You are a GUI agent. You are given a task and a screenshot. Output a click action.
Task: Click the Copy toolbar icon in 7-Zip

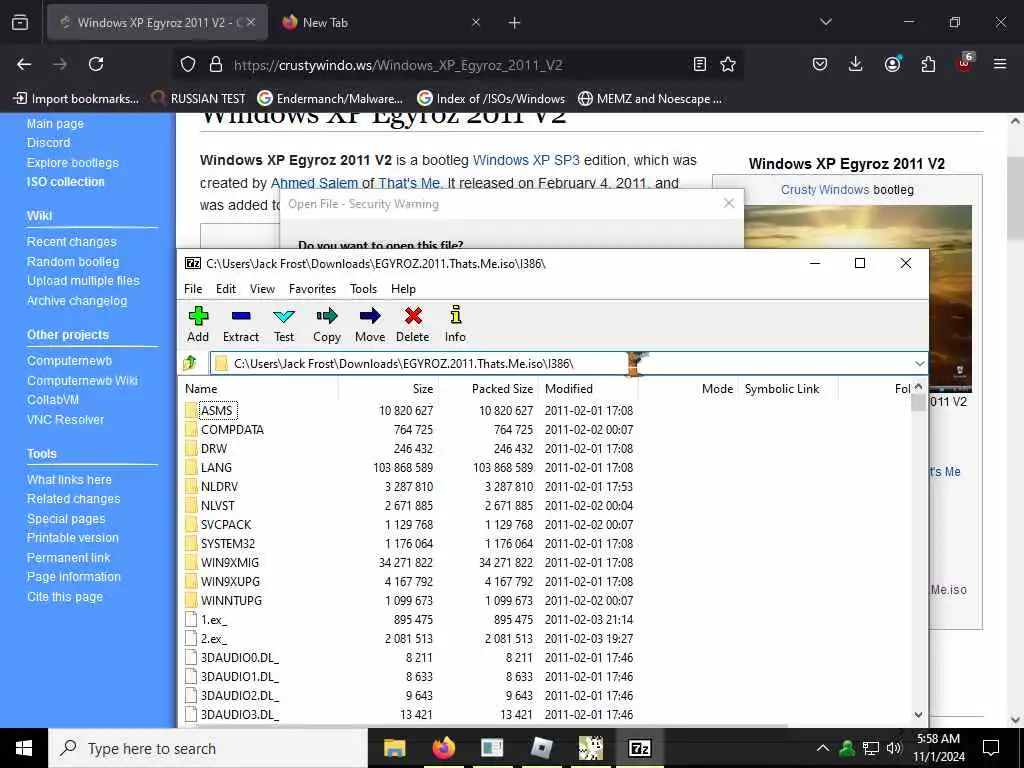(327, 325)
